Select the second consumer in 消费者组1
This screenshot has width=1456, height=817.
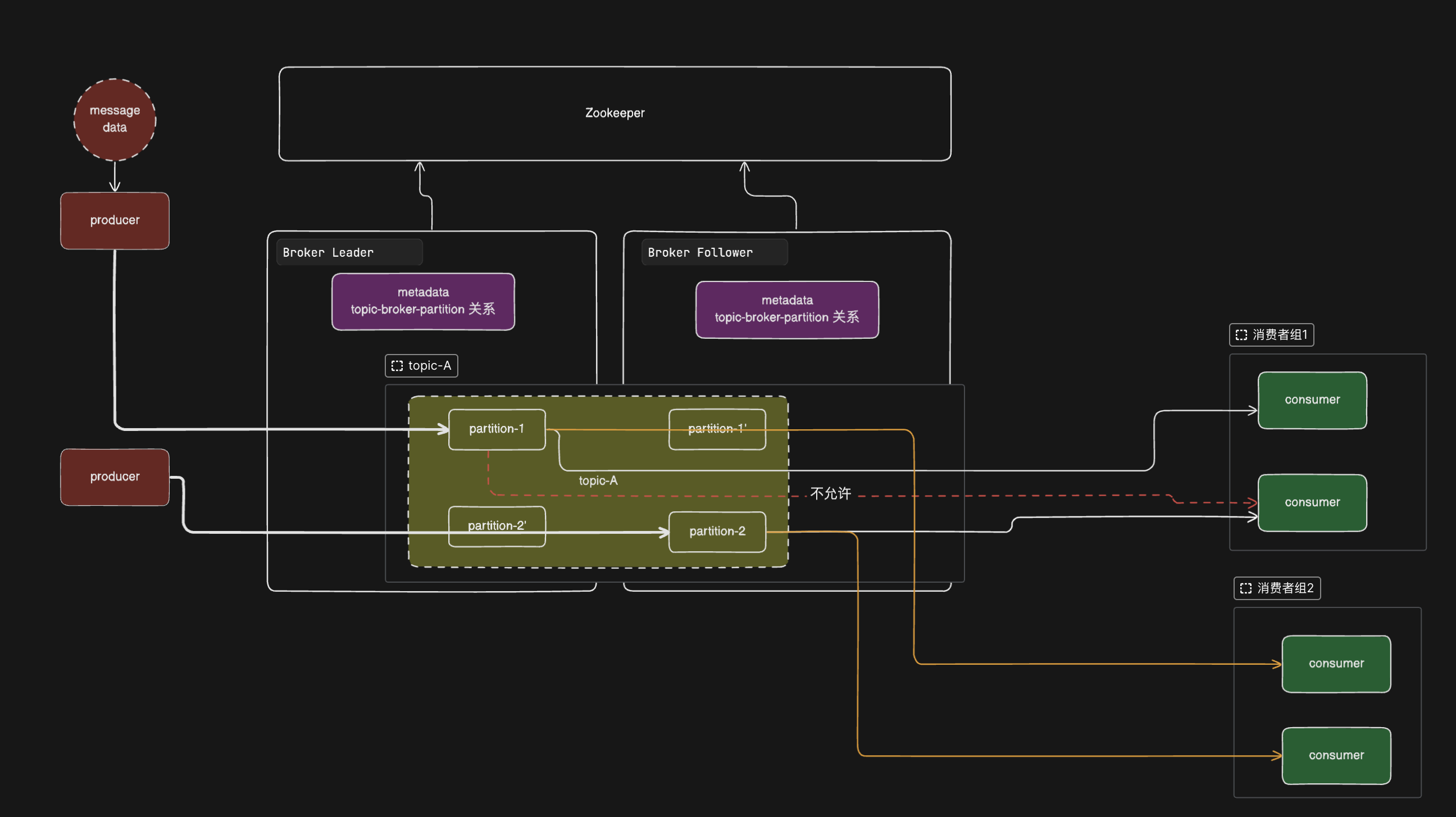coord(1312,502)
